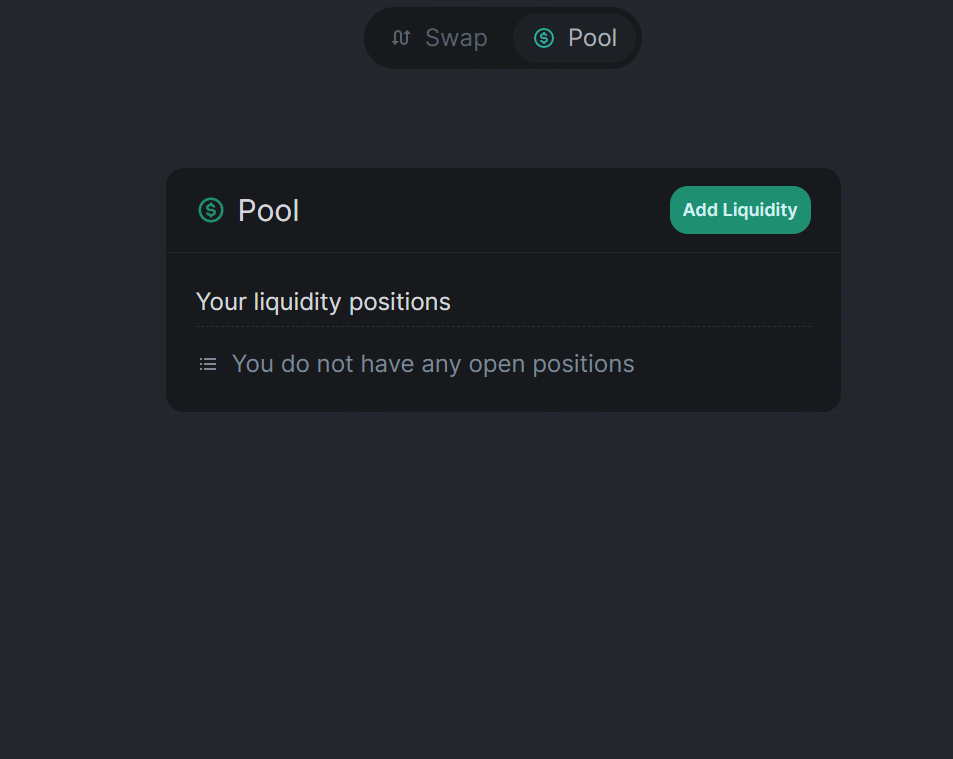The width and height of the screenshot is (953, 759).
Task: Click the word positions in section heading
Action: tap(400, 303)
